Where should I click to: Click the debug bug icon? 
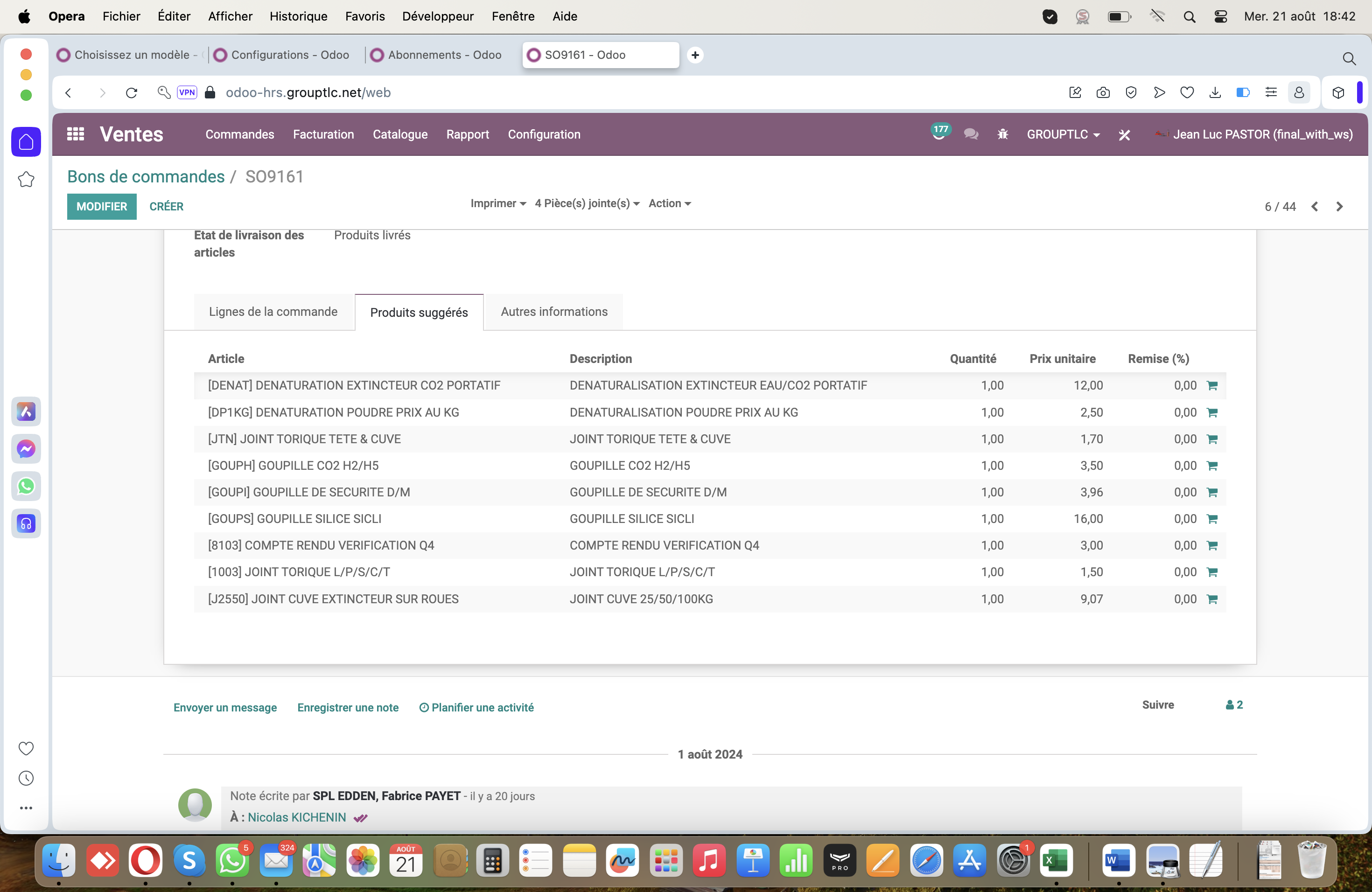[1002, 134]
